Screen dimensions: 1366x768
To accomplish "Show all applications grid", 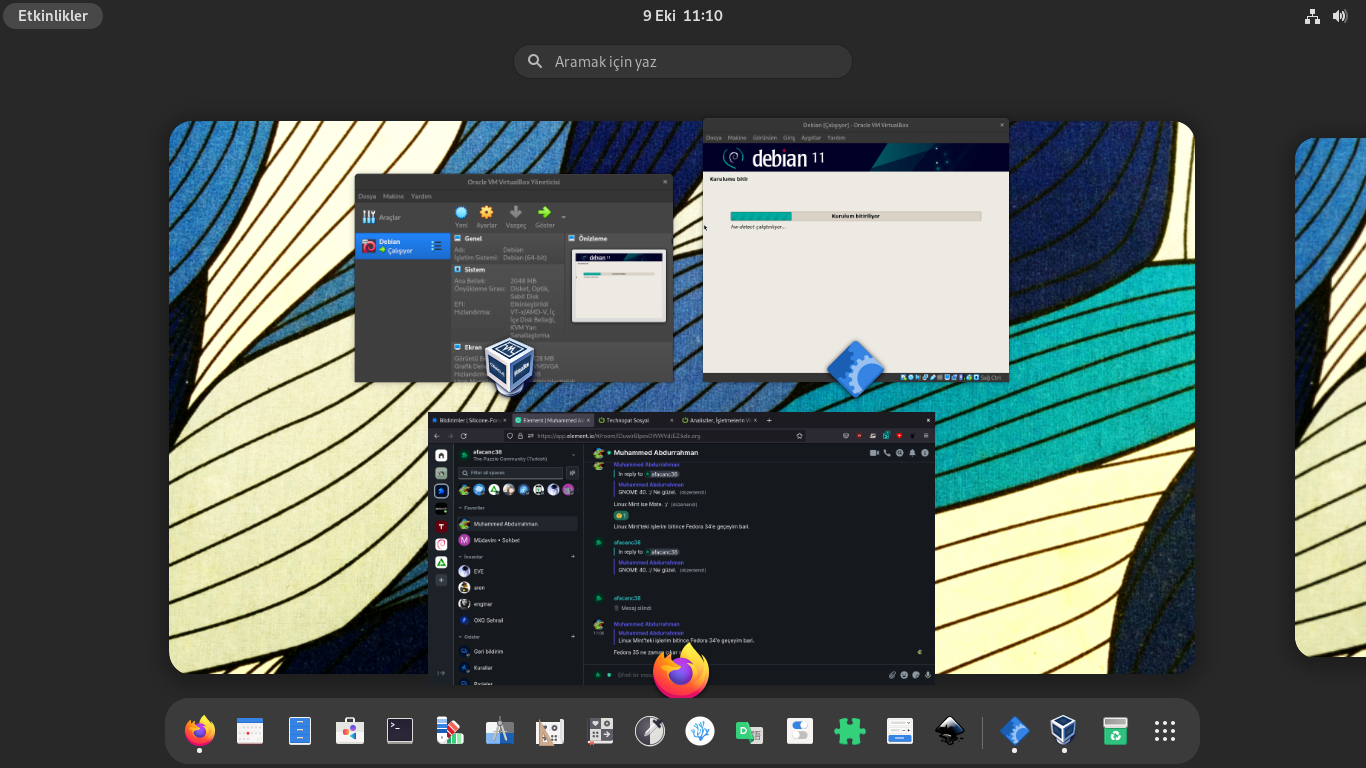I will tap(1165, 731).
